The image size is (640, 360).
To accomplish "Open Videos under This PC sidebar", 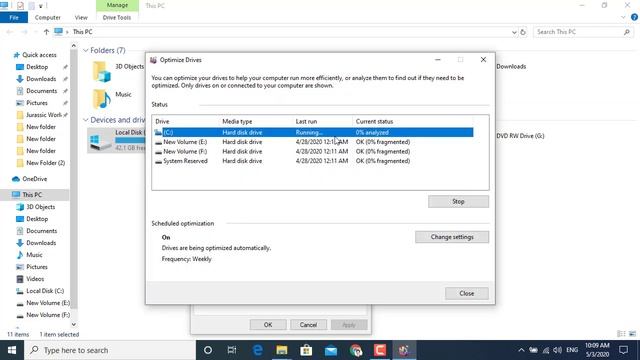I will coord(35,279).
